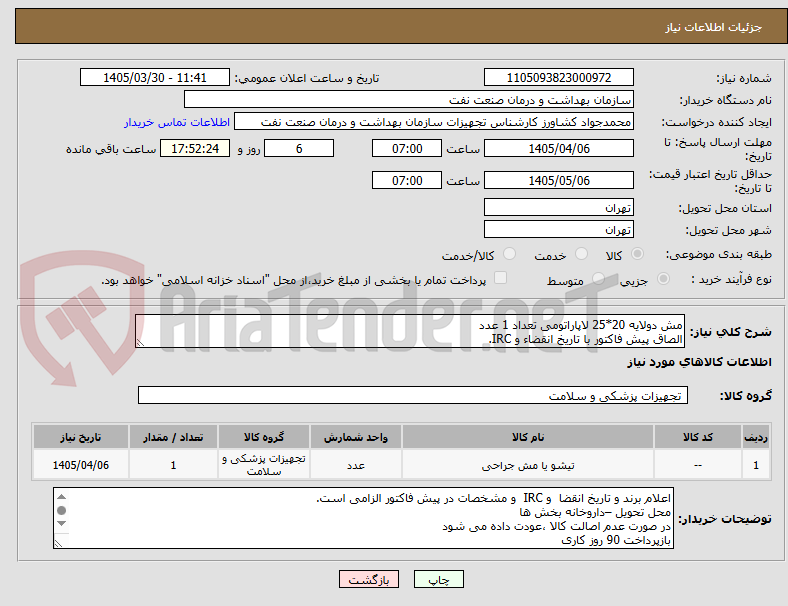Click the delivery province تهران field
Screen dimensions: 788x606
click(558, 207)
